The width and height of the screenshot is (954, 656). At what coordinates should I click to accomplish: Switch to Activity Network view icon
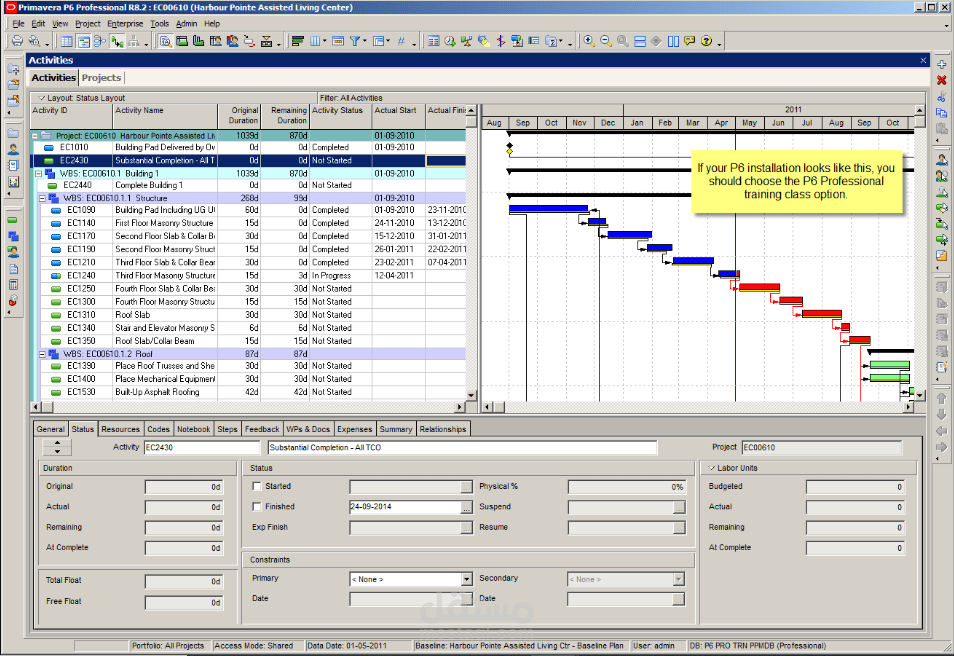100,41
